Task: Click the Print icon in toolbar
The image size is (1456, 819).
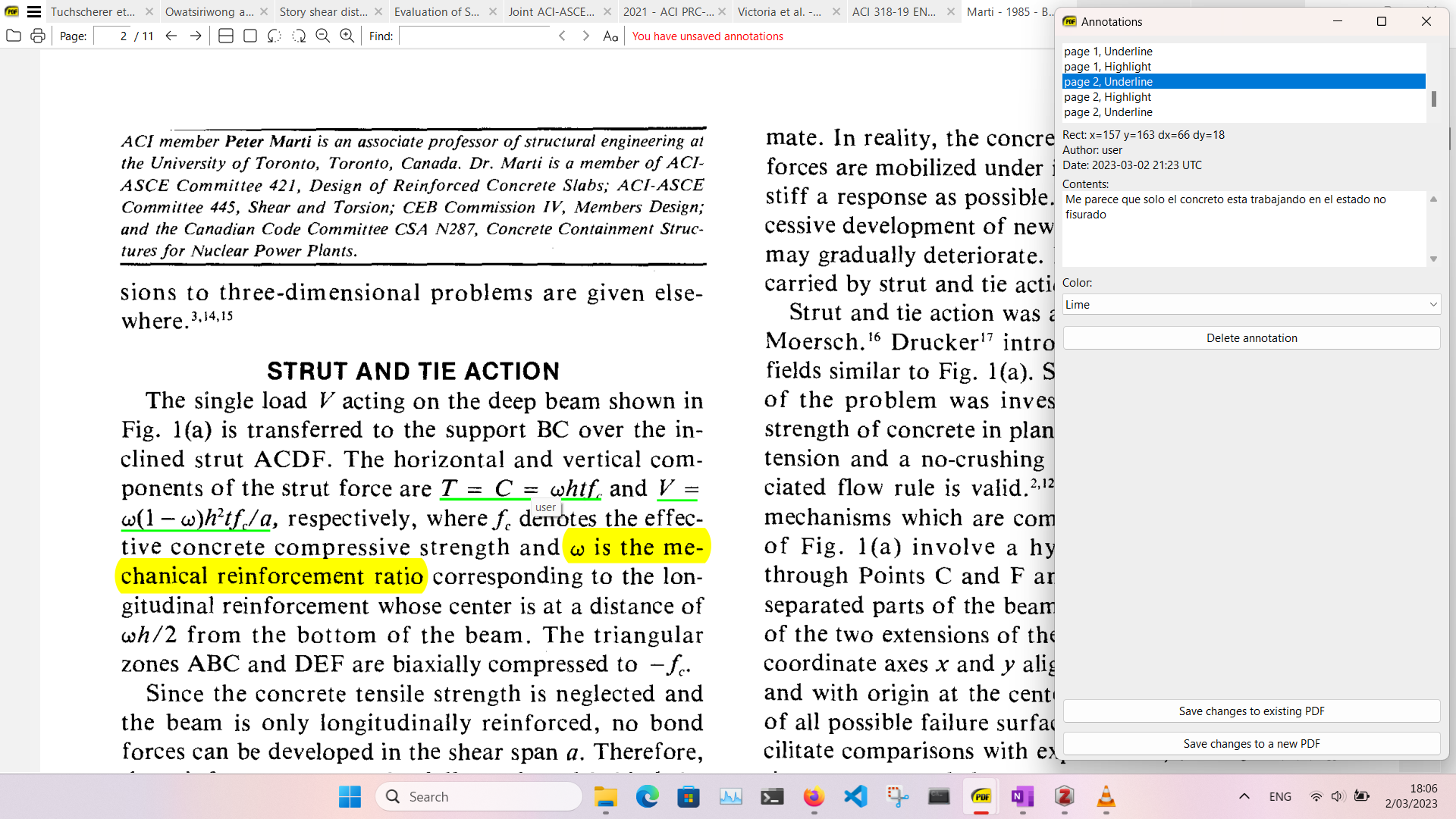Action: coord(38,36)
